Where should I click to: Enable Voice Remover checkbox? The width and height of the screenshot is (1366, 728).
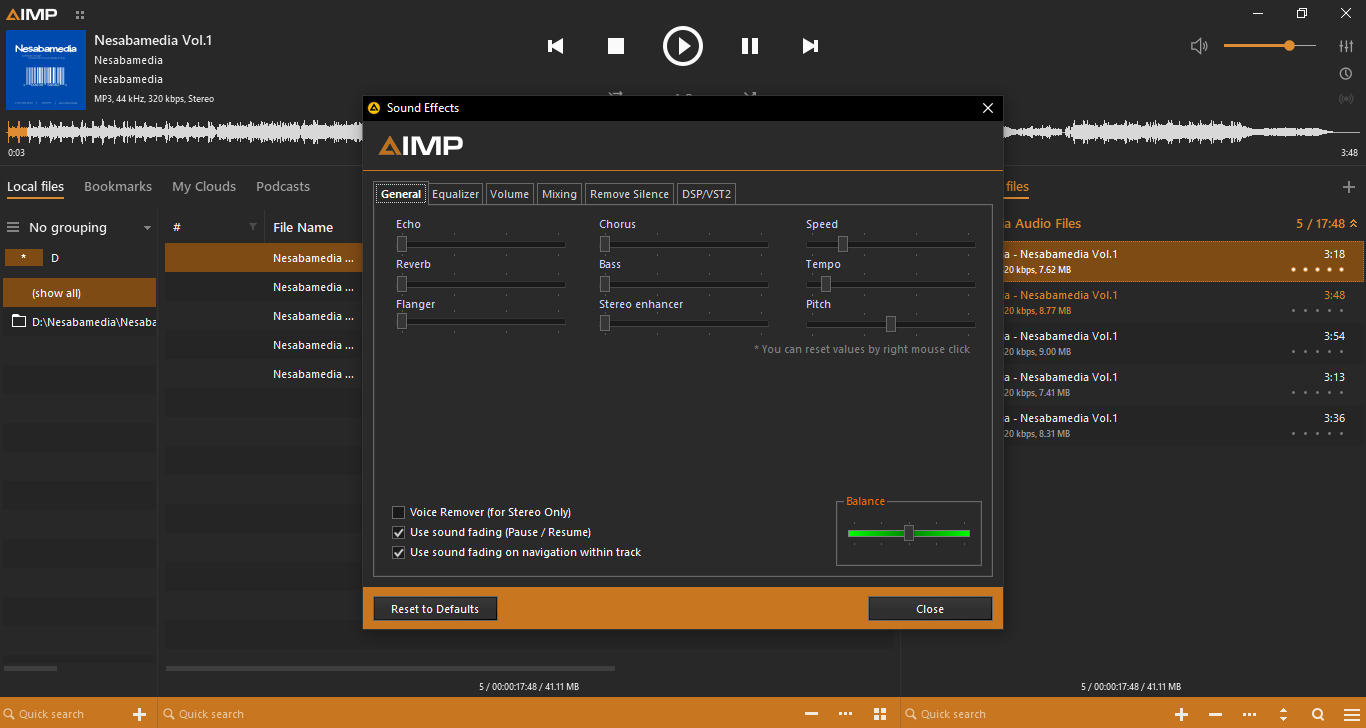tap(399, 512)
